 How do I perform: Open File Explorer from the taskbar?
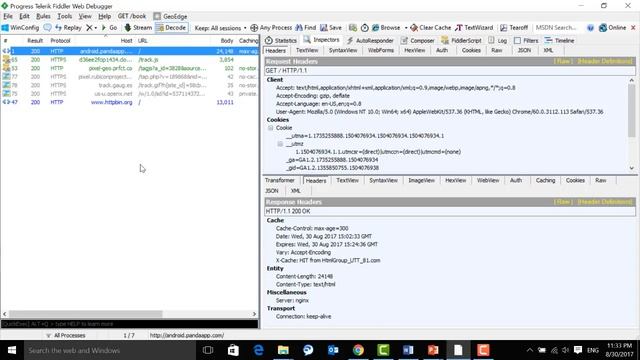[x=283, y=350]
